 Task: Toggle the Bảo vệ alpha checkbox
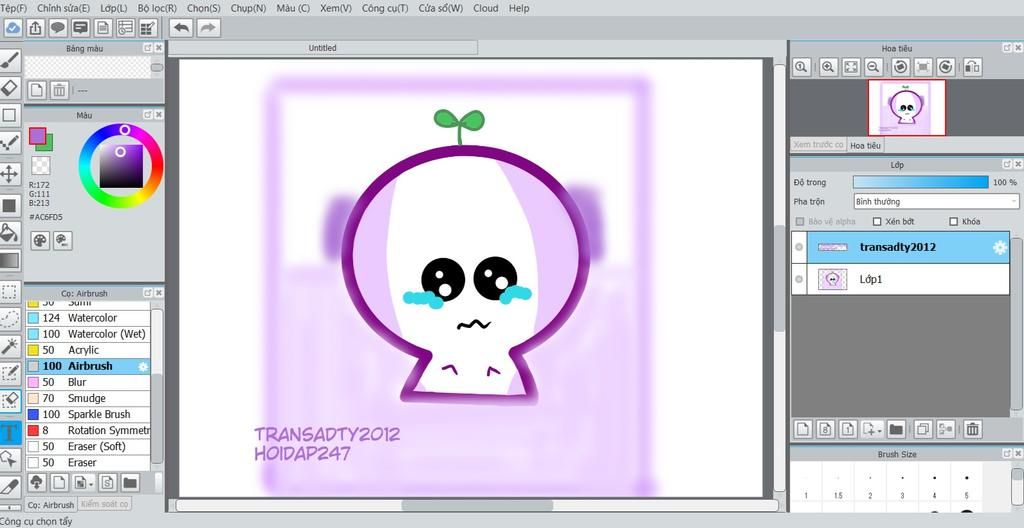click(x=800, y=222)
